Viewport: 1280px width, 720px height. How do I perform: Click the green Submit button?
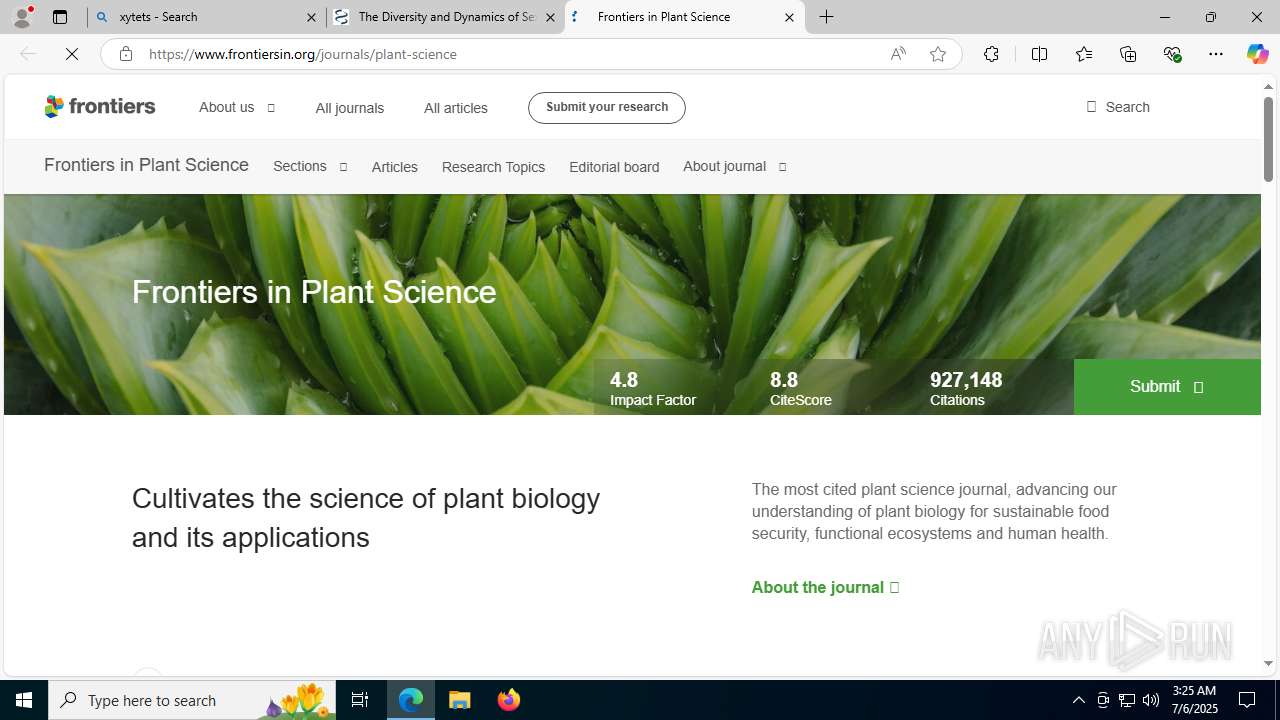tap(1167, 387)
